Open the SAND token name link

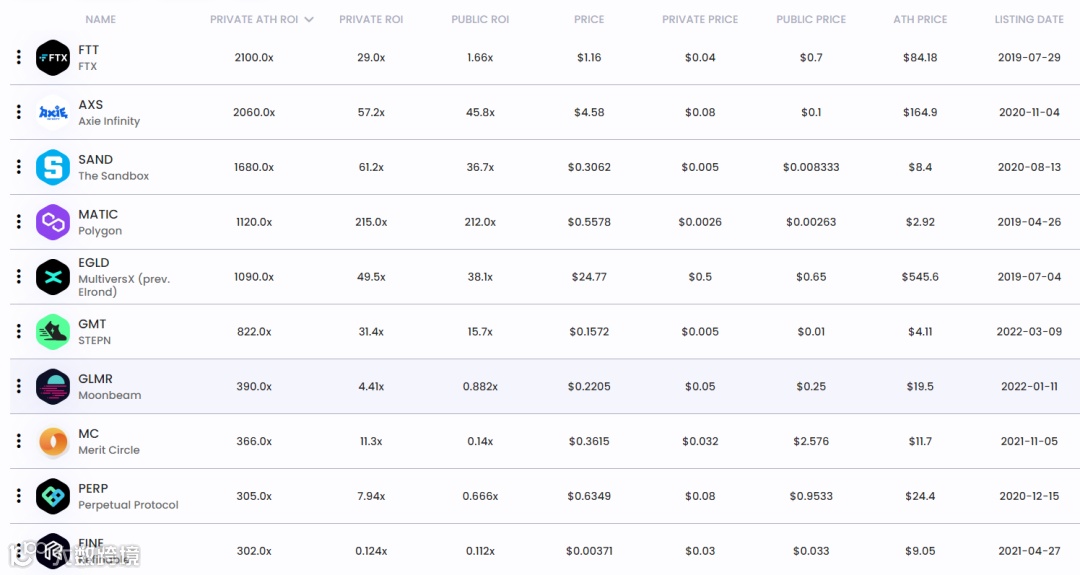[96, 160]
